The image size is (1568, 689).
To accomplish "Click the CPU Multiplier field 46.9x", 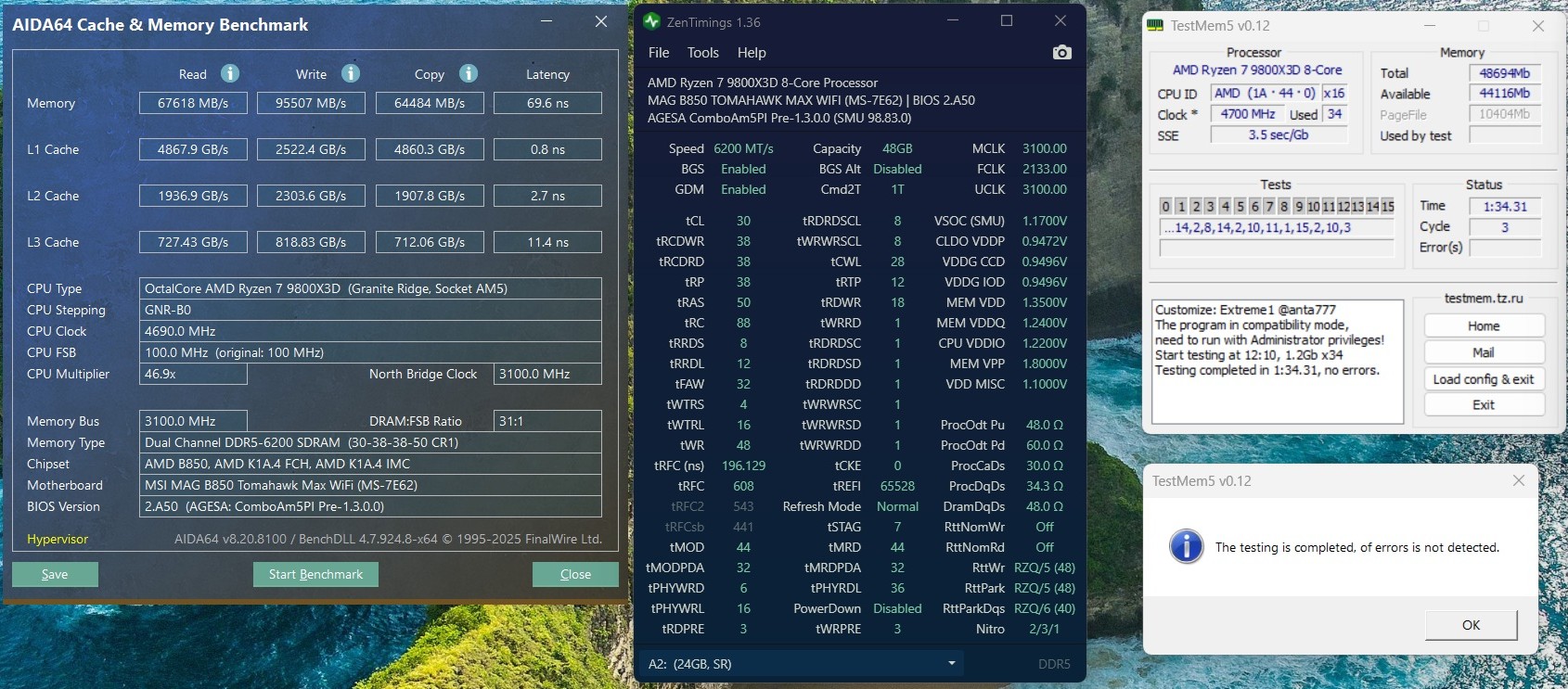I will tap(193, 374).
